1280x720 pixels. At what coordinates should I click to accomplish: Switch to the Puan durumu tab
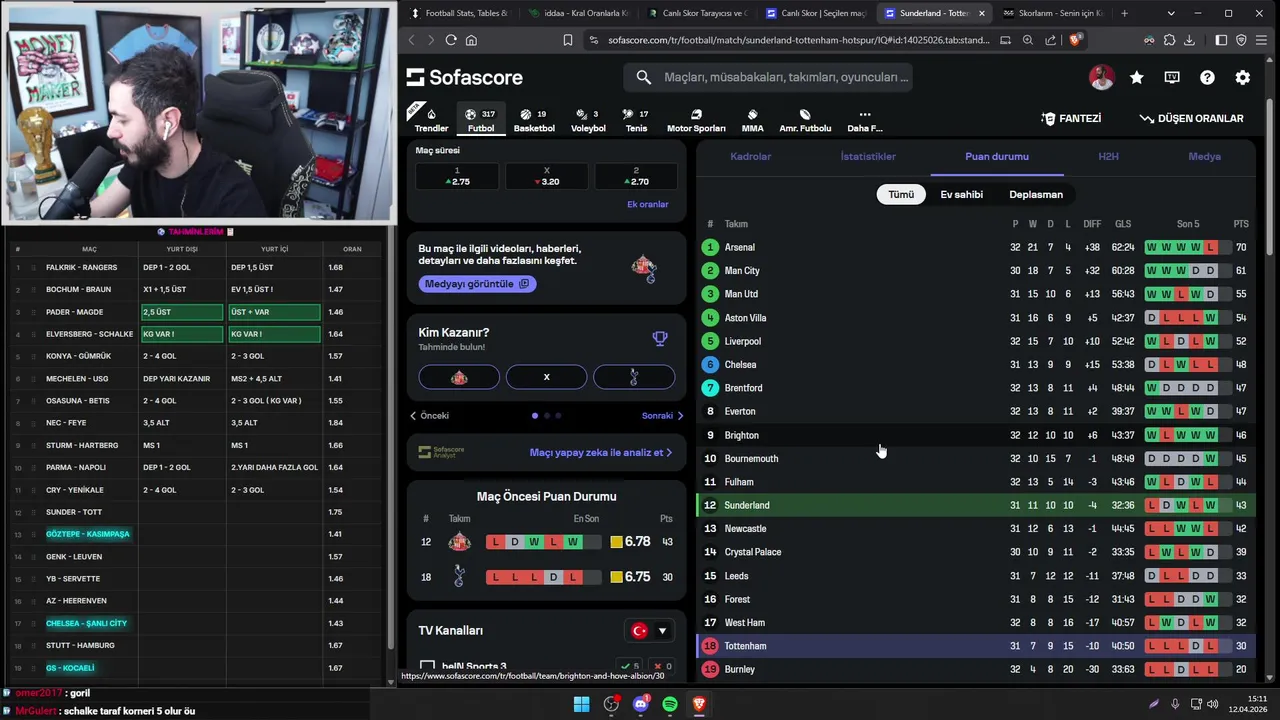[x=997, y=156]
